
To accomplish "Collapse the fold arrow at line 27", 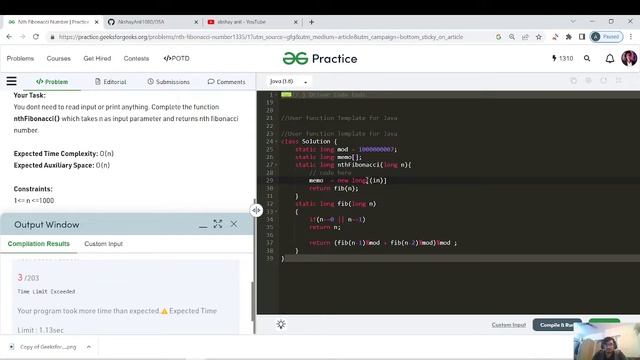I will click(276, 165).
